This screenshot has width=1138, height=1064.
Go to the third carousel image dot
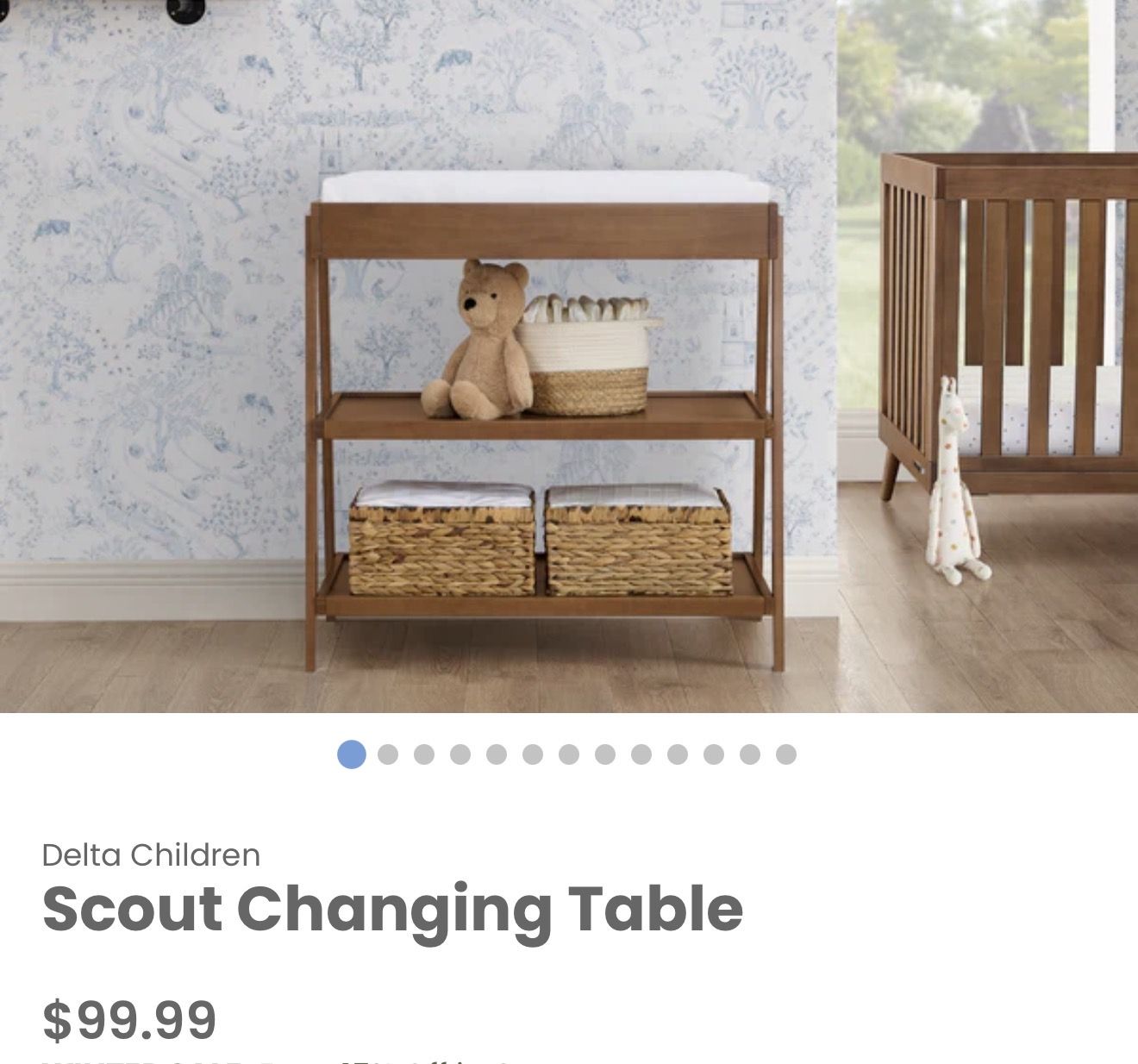[424, 754]
